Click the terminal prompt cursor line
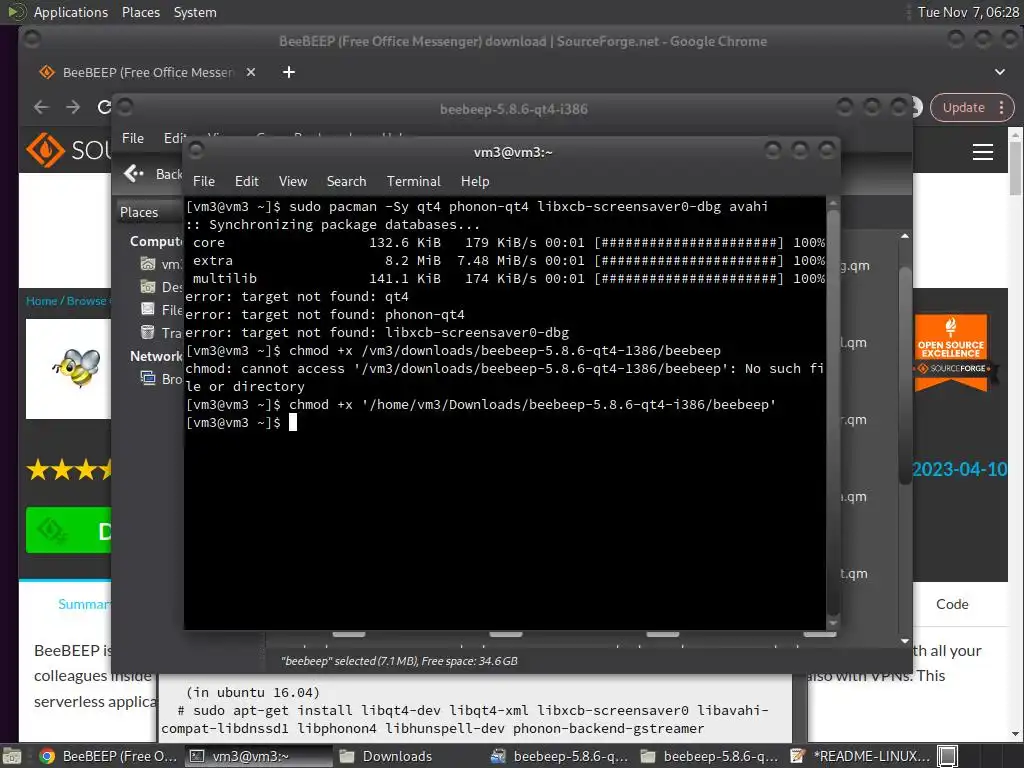Image resolution: width=1024 pixels, height=768 pixels. (x=505, y=423)
